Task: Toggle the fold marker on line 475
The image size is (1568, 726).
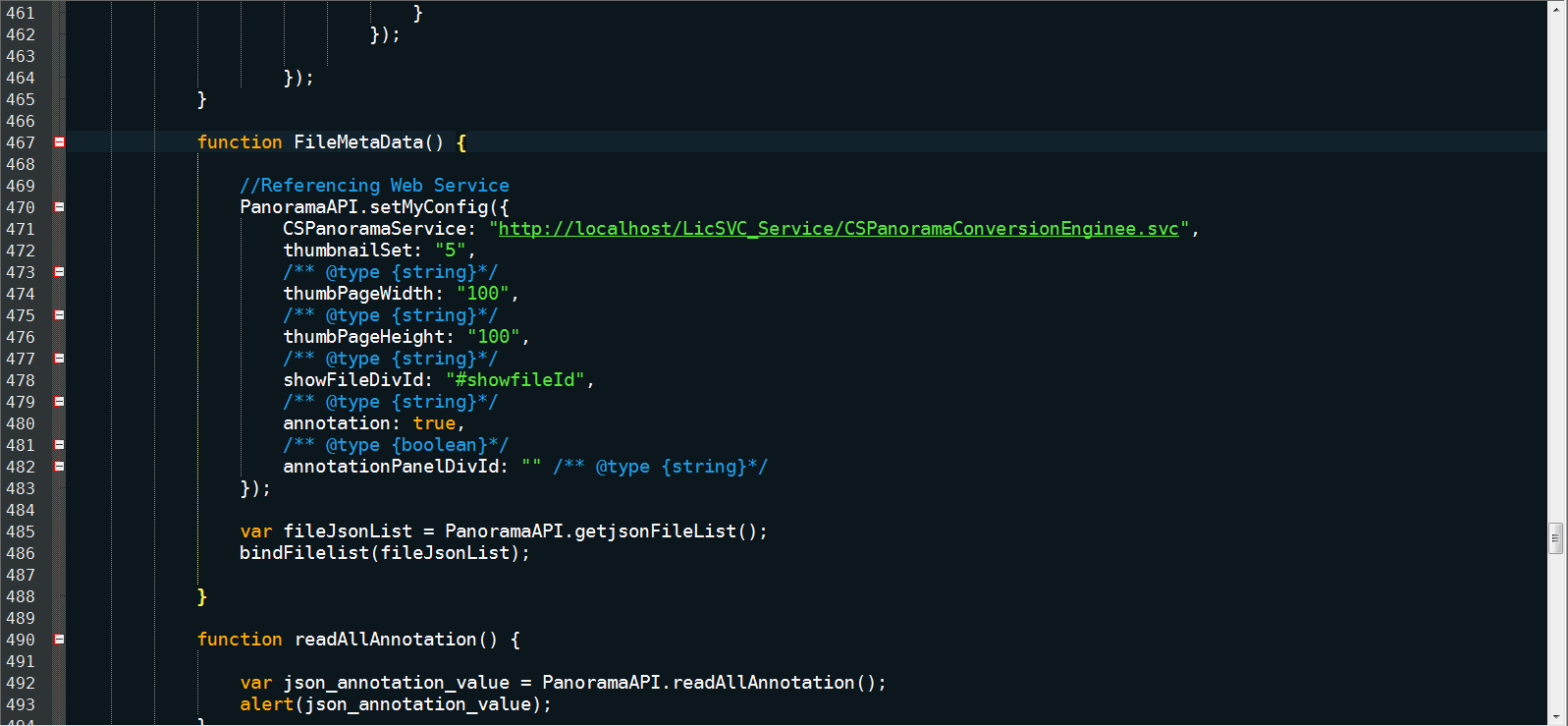Action: tap(59, 315)
